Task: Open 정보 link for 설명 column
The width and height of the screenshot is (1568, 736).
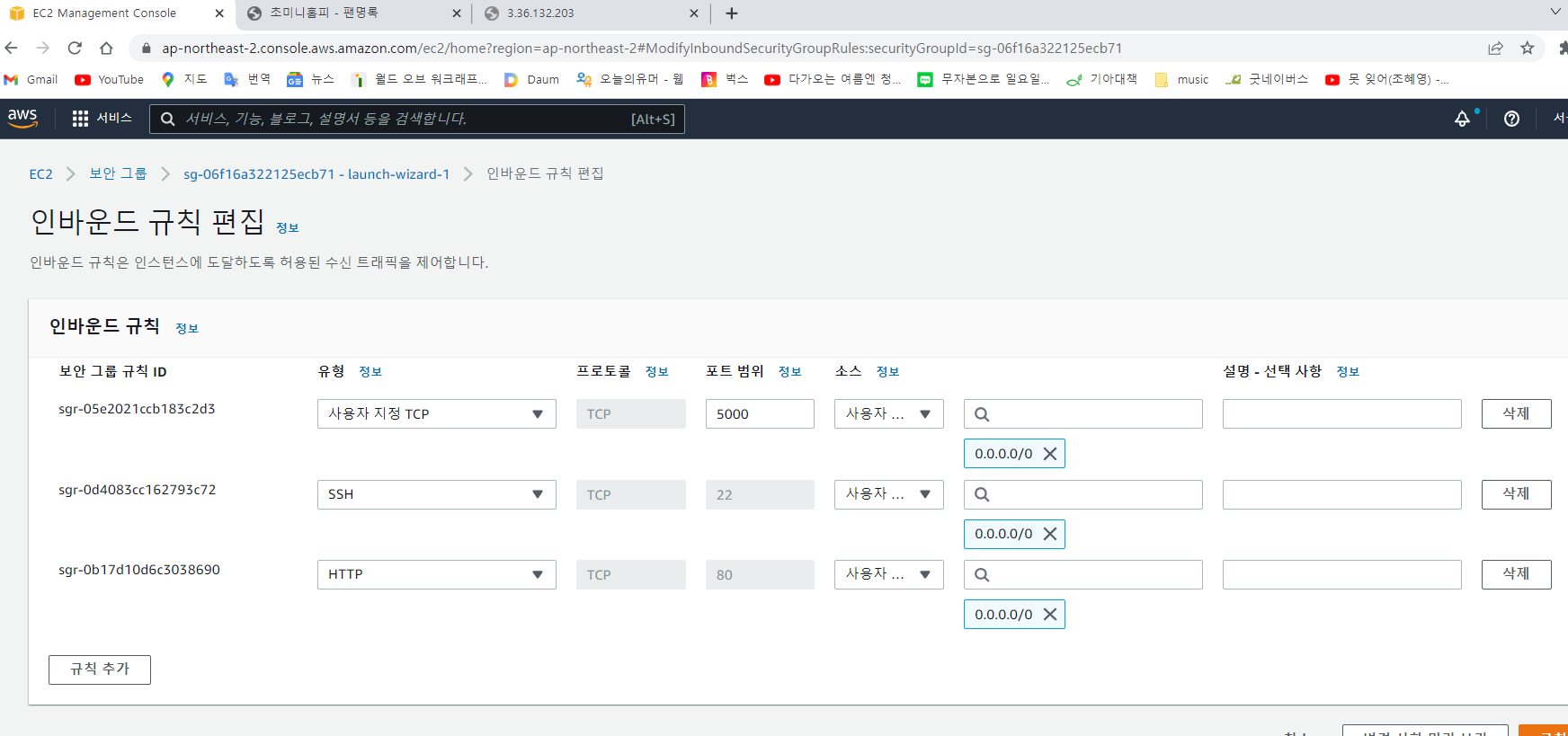Action: point(1348,371)
